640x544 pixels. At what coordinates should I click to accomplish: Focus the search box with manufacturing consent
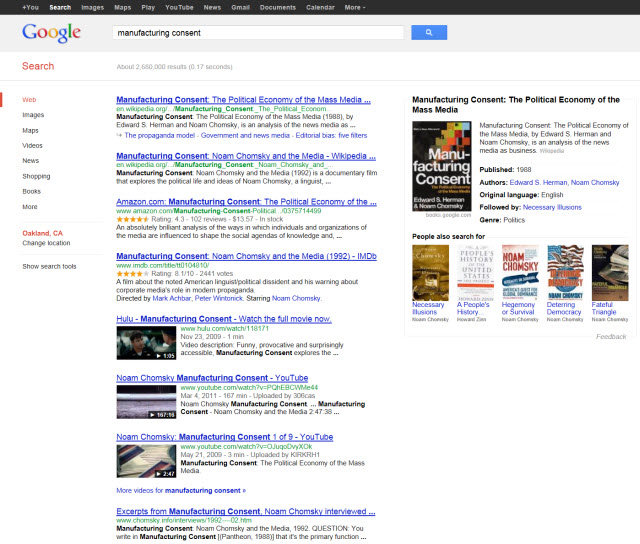(258, 33)
